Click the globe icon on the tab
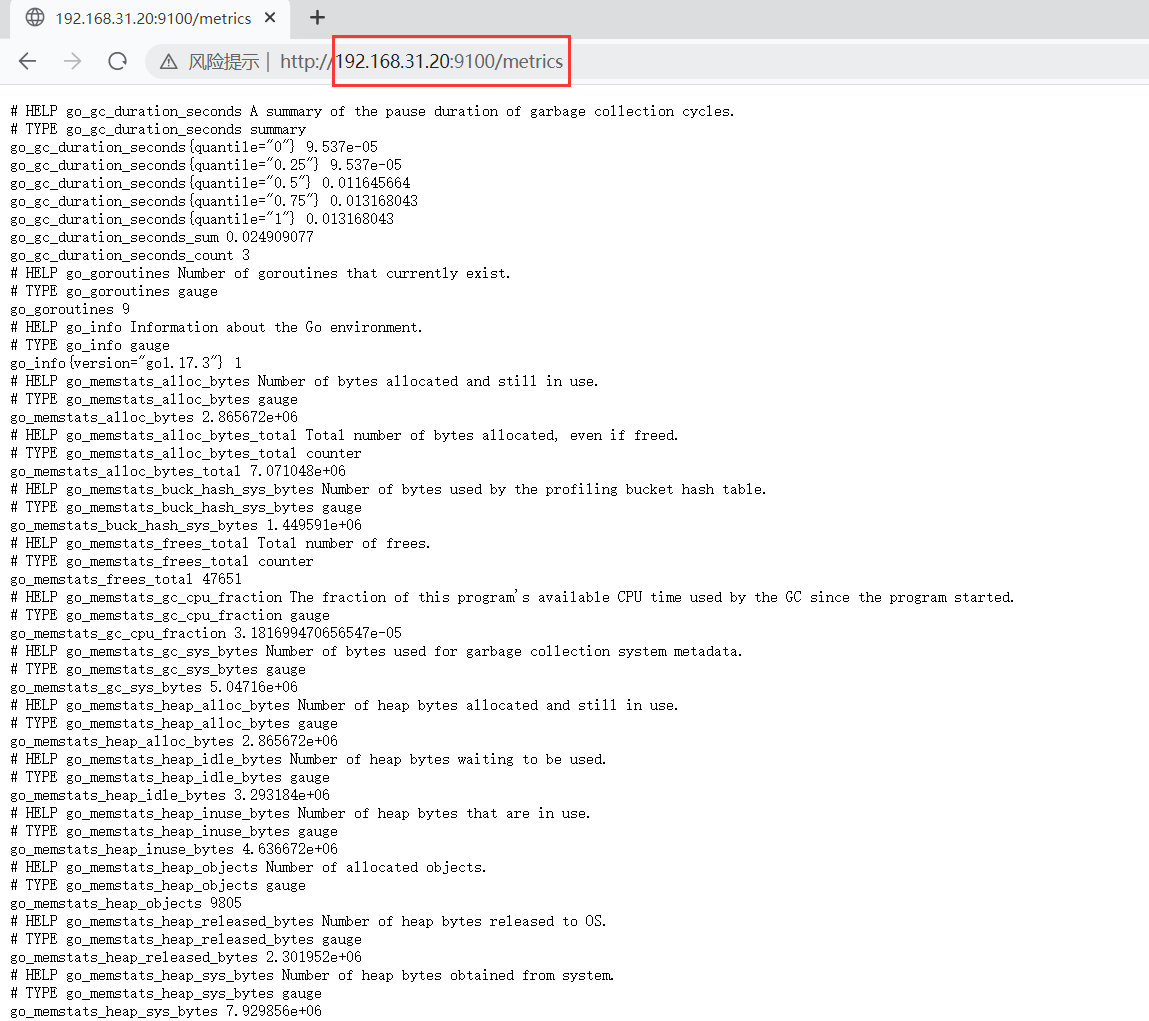 (34, 18)
